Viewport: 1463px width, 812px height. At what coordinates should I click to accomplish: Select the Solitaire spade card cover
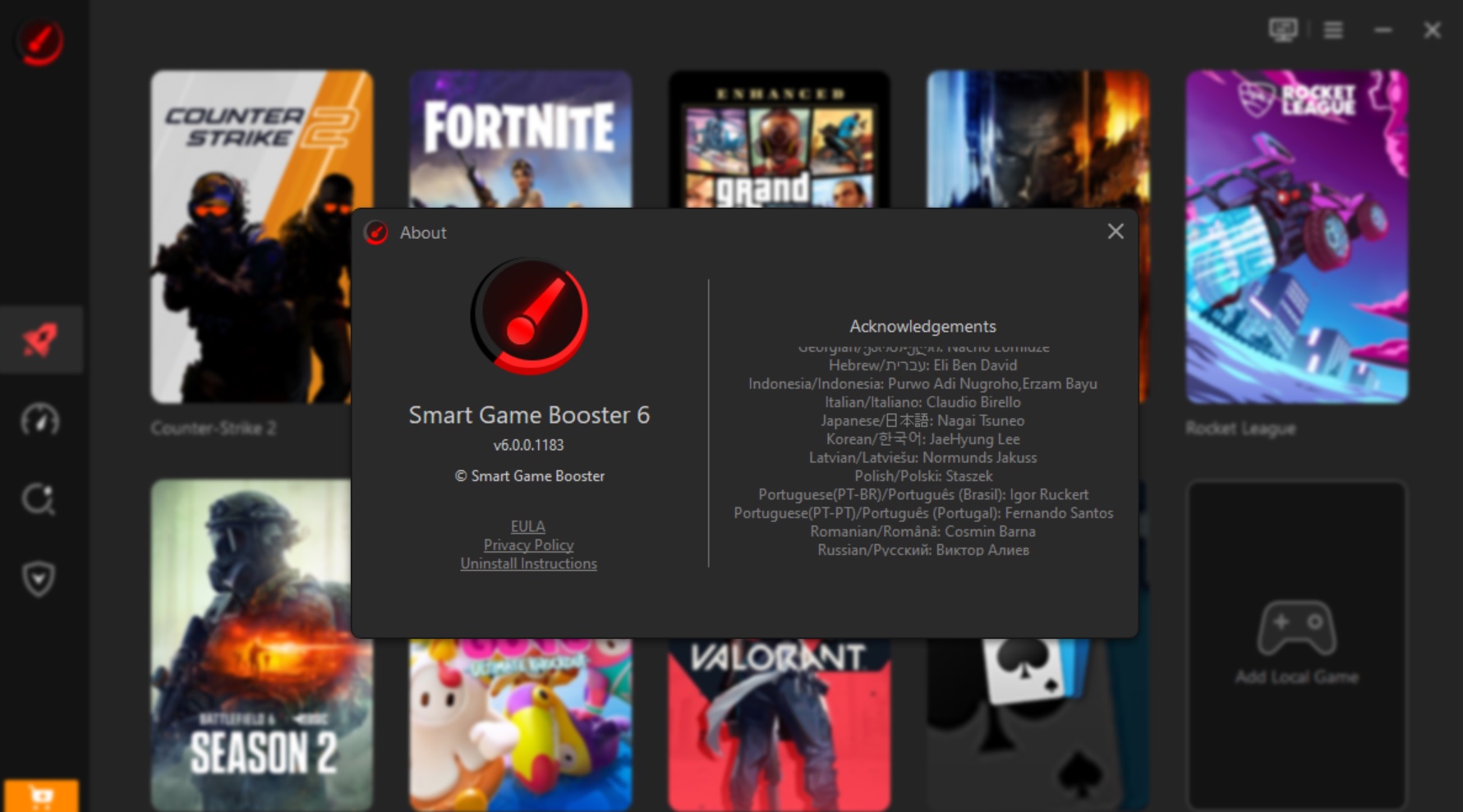[x=1037, y=725]
